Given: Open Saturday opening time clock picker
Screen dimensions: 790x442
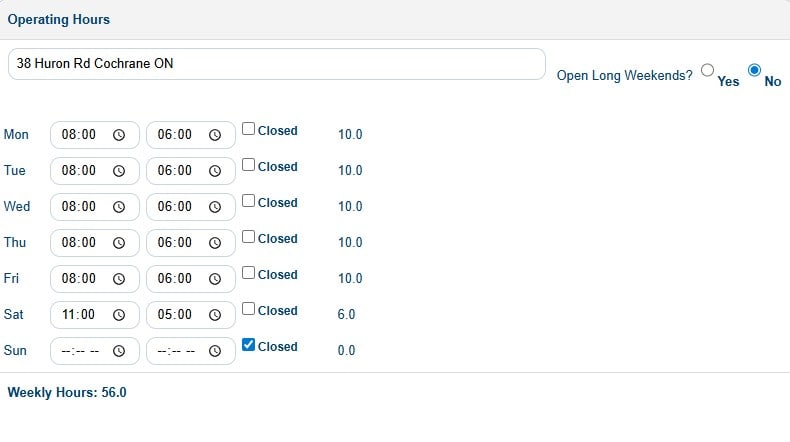Looking at the screenshot, I should click(119, 315).
